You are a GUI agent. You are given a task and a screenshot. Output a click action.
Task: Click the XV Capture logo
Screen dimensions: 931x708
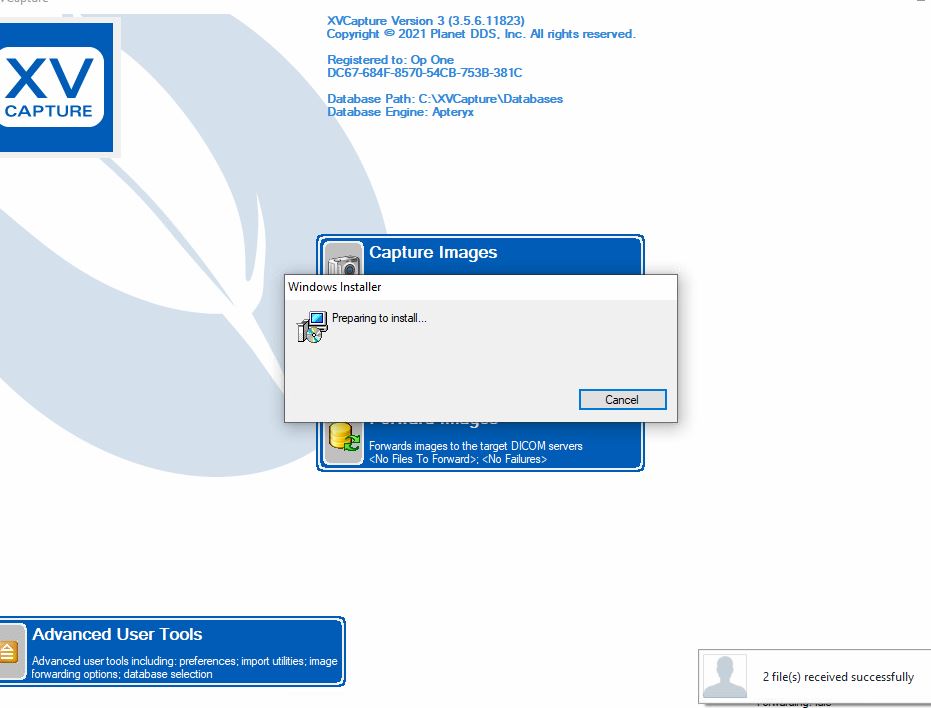point(55,87)
